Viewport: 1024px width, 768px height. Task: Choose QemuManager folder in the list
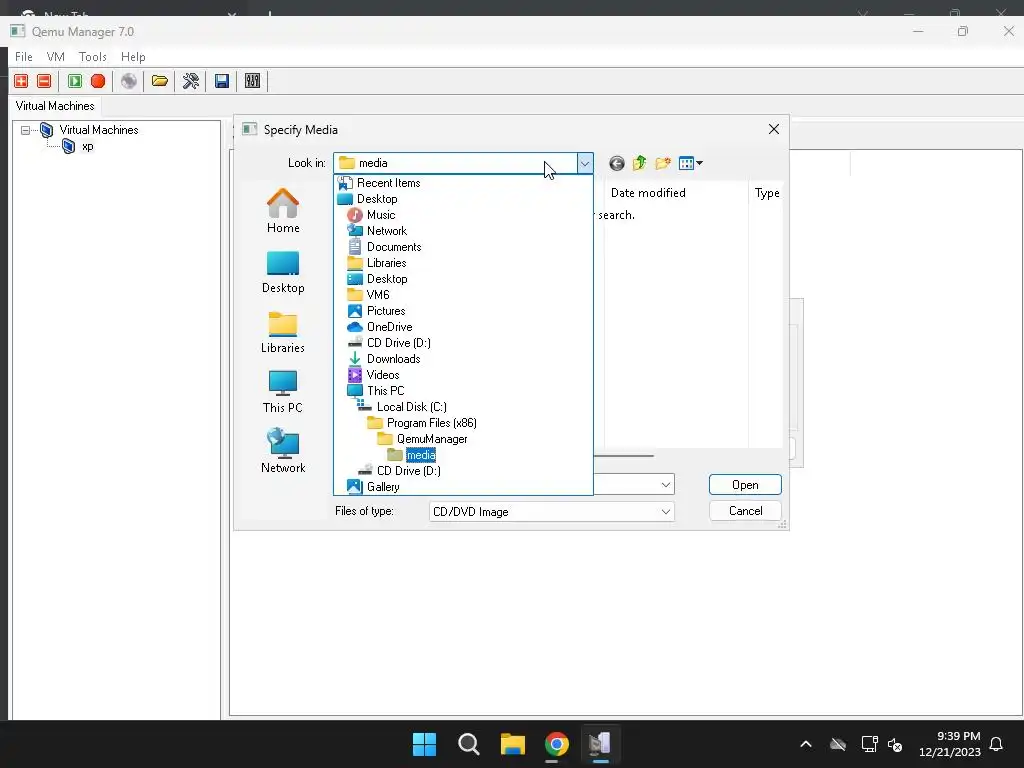[432, 439]
